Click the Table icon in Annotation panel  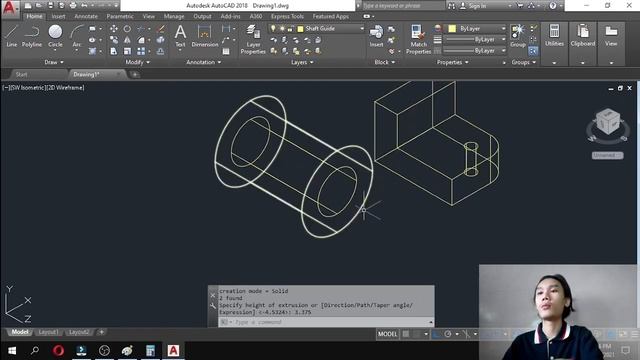click(x=226, y=51)
